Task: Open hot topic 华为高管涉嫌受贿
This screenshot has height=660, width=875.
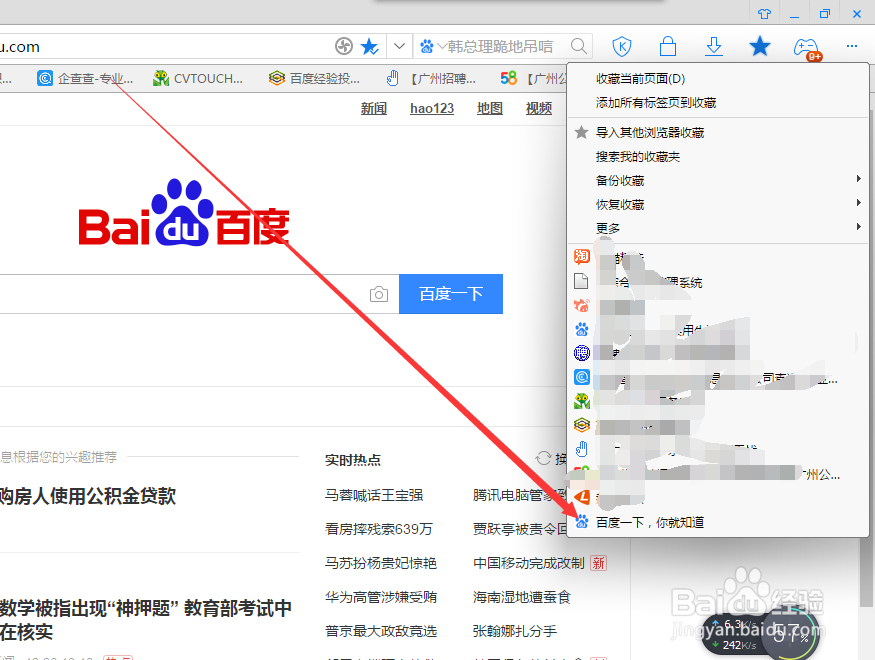Action: (x=381, y=598)
